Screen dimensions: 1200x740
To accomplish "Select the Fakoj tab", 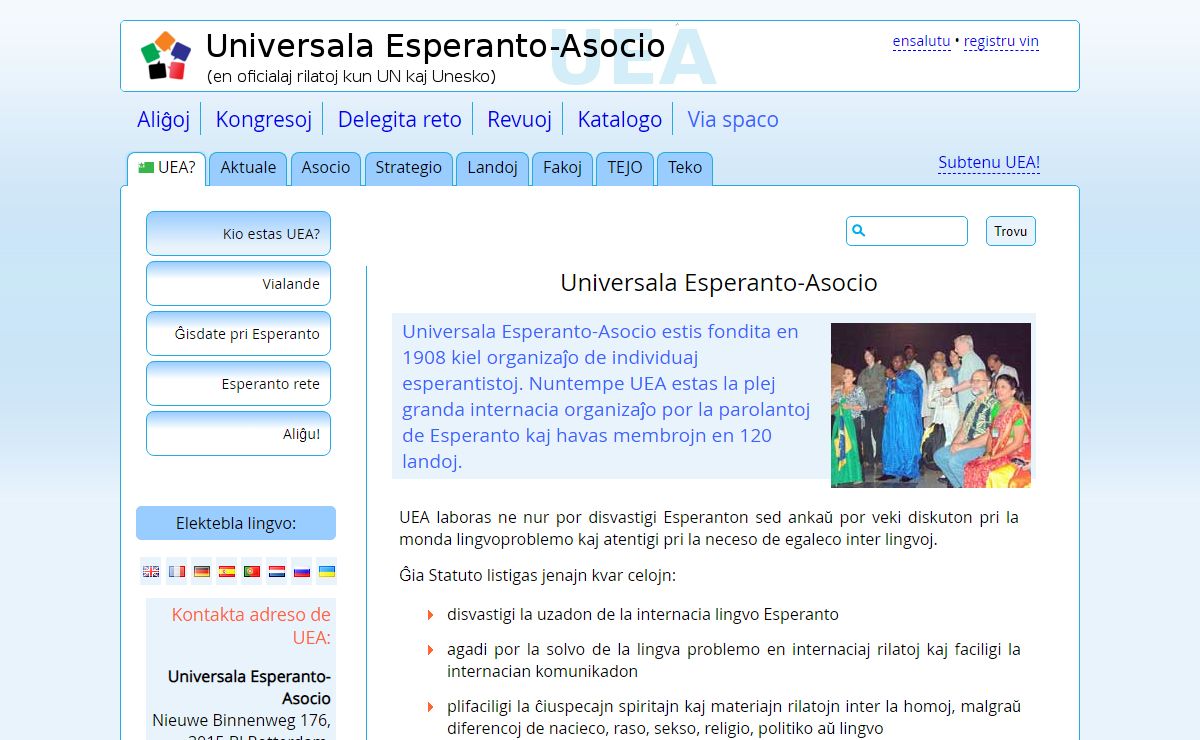I will coord(562,168).
